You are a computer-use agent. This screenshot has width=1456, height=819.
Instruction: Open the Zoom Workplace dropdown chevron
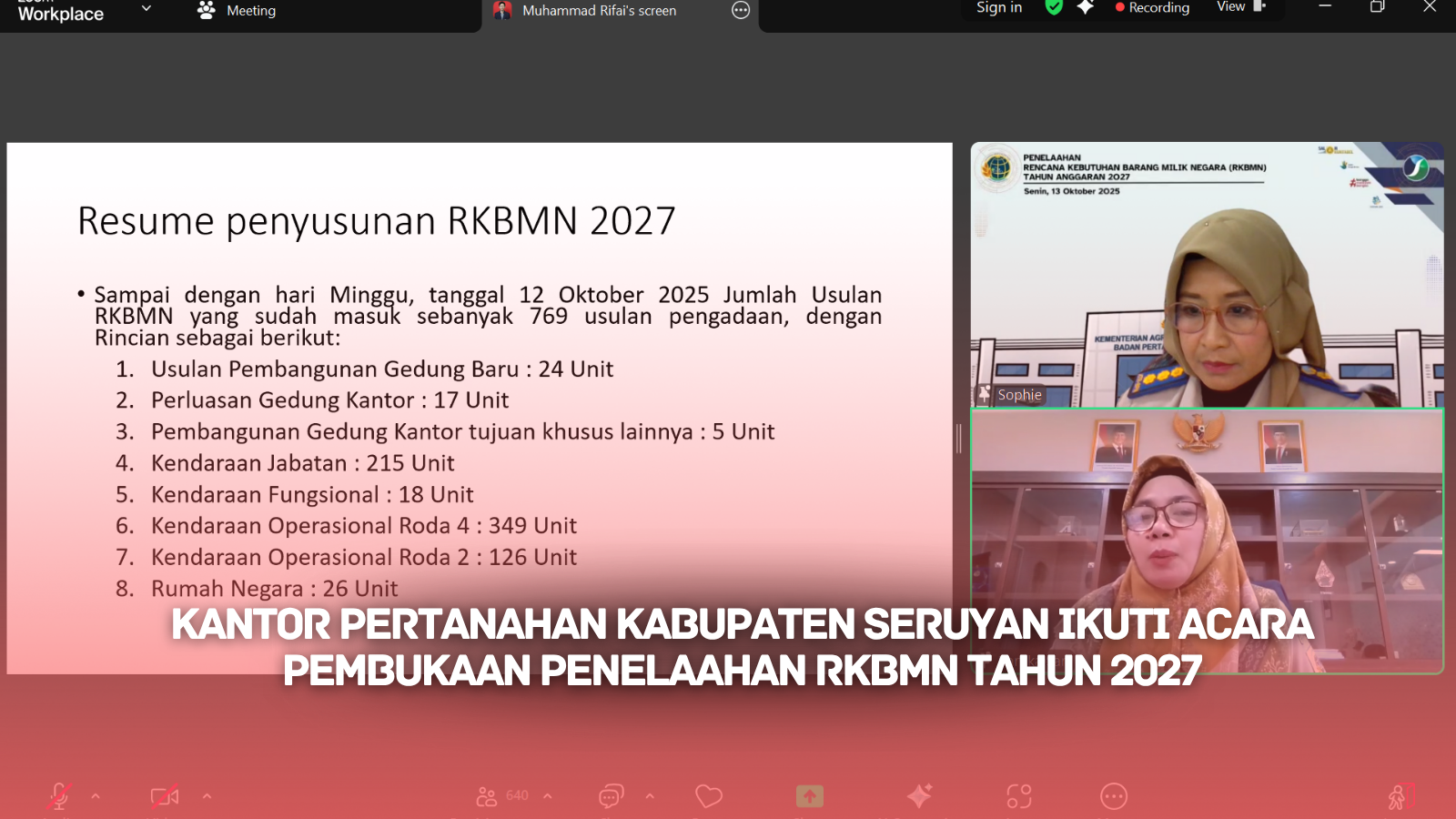tap(147, 9)
